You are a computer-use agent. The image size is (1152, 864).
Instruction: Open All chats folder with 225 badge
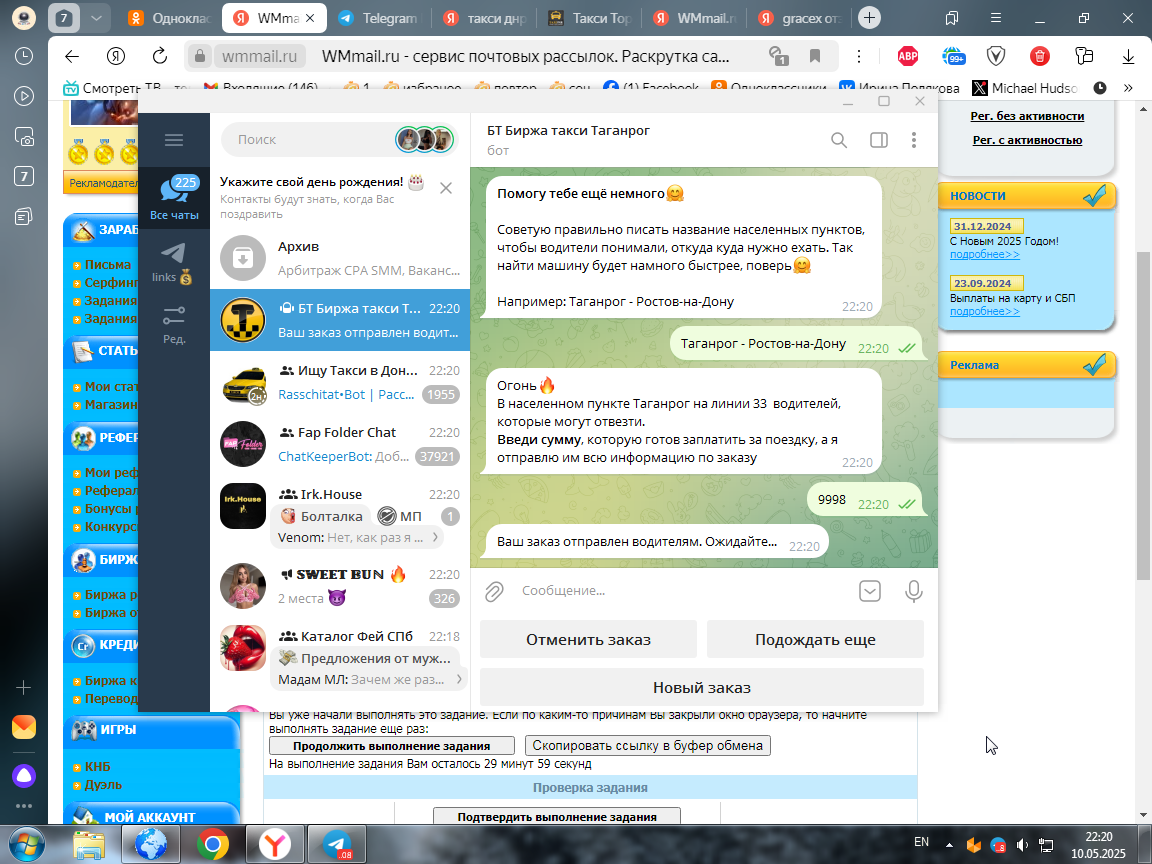tap(174, 197)
